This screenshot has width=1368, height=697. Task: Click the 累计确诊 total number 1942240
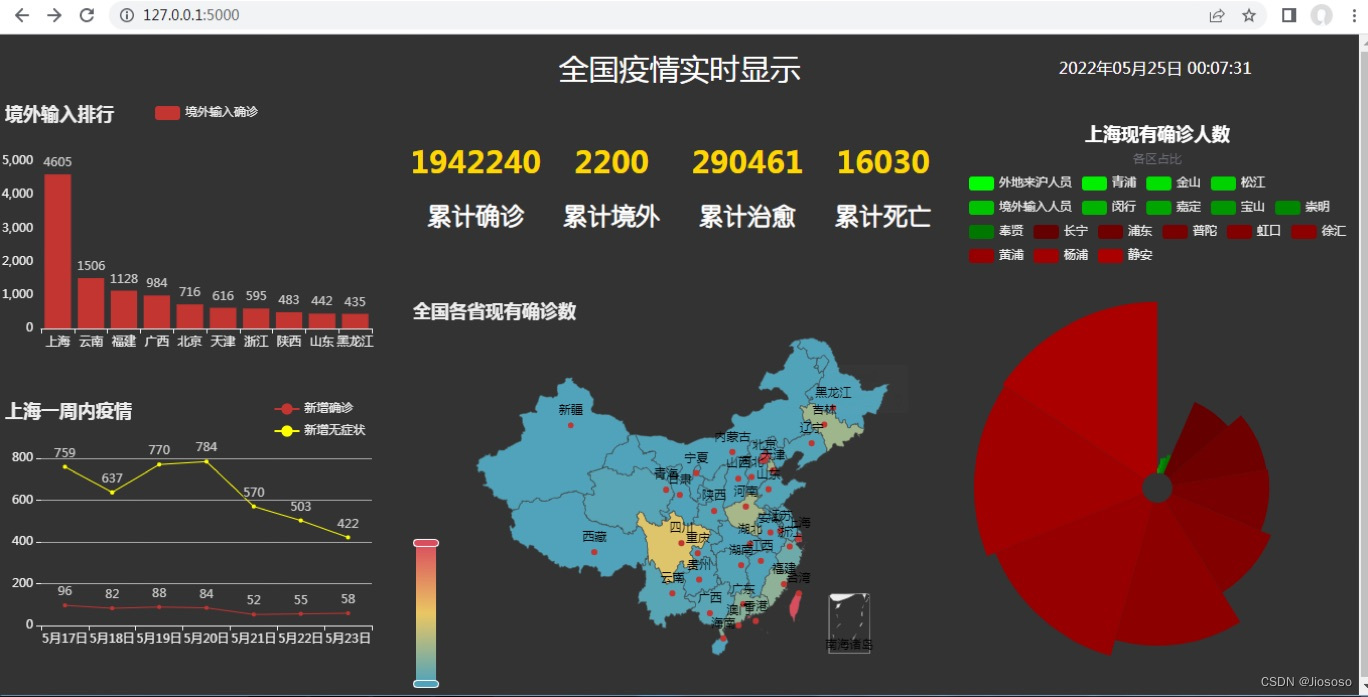476,162
